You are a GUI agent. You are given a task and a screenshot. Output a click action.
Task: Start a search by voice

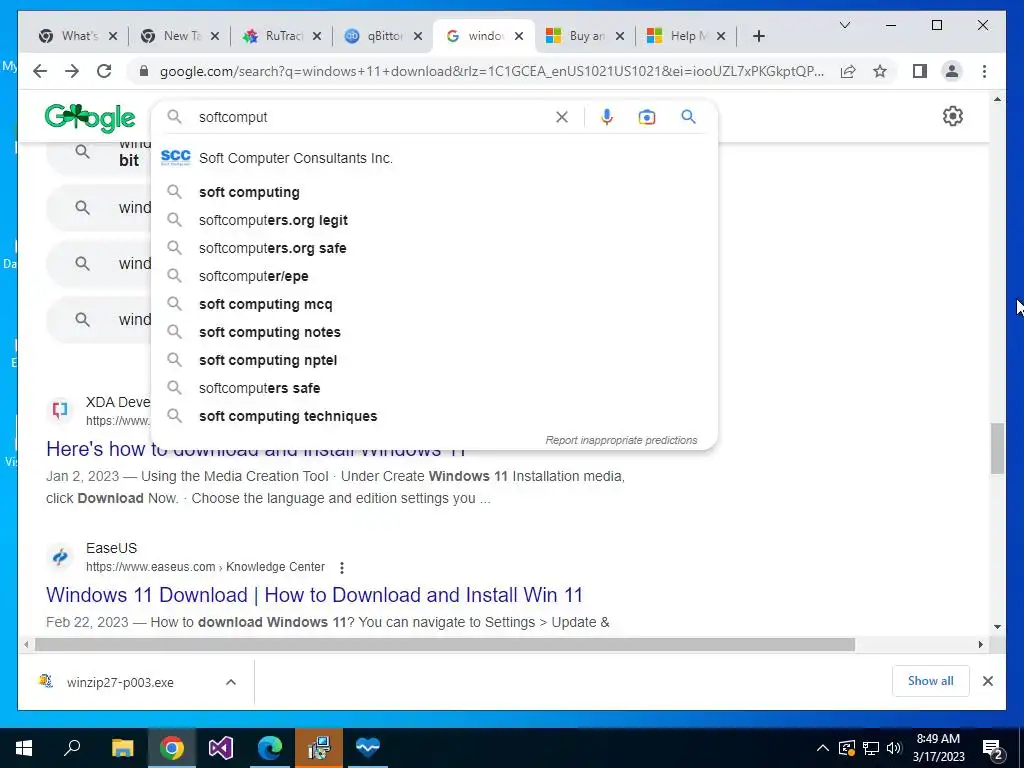click(607, 117)
